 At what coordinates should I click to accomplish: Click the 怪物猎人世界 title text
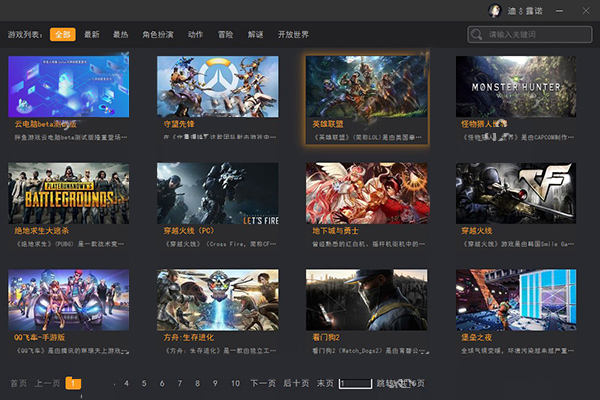pos(484,124)
